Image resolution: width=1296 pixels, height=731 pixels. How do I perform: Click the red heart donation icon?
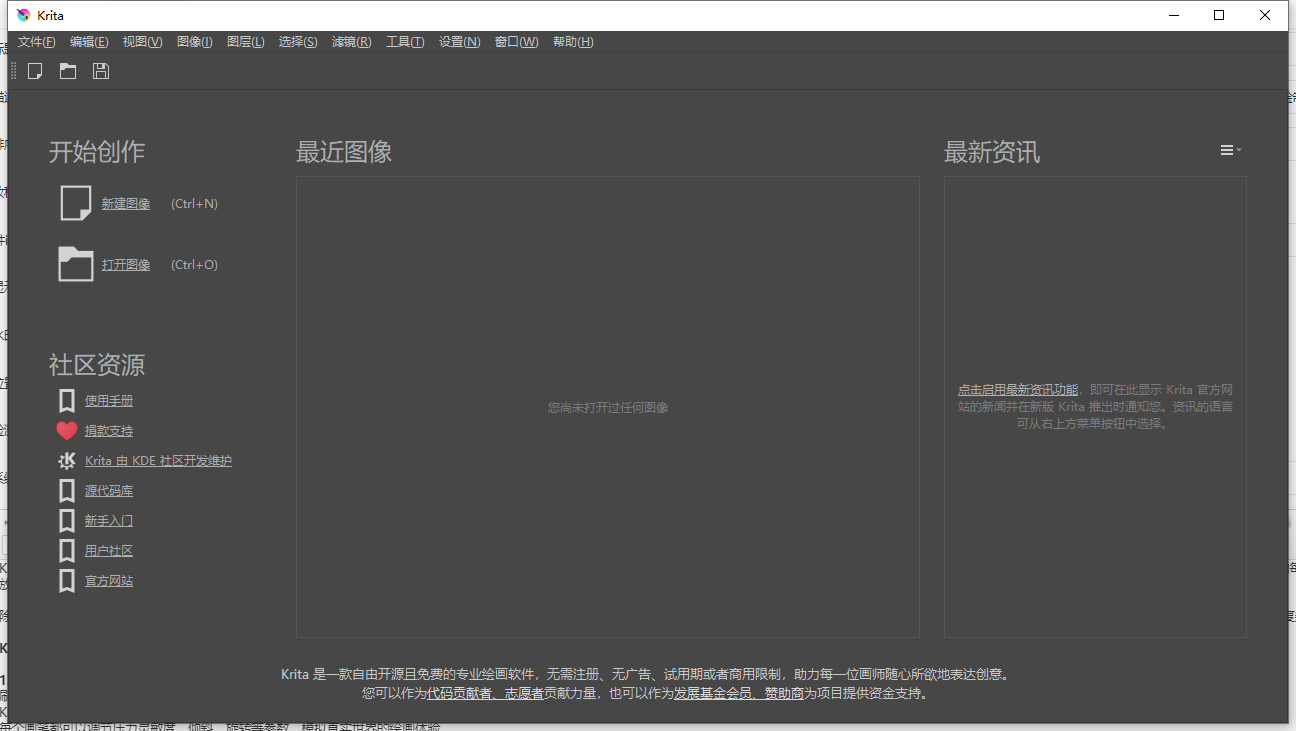(x=67, y=431)
